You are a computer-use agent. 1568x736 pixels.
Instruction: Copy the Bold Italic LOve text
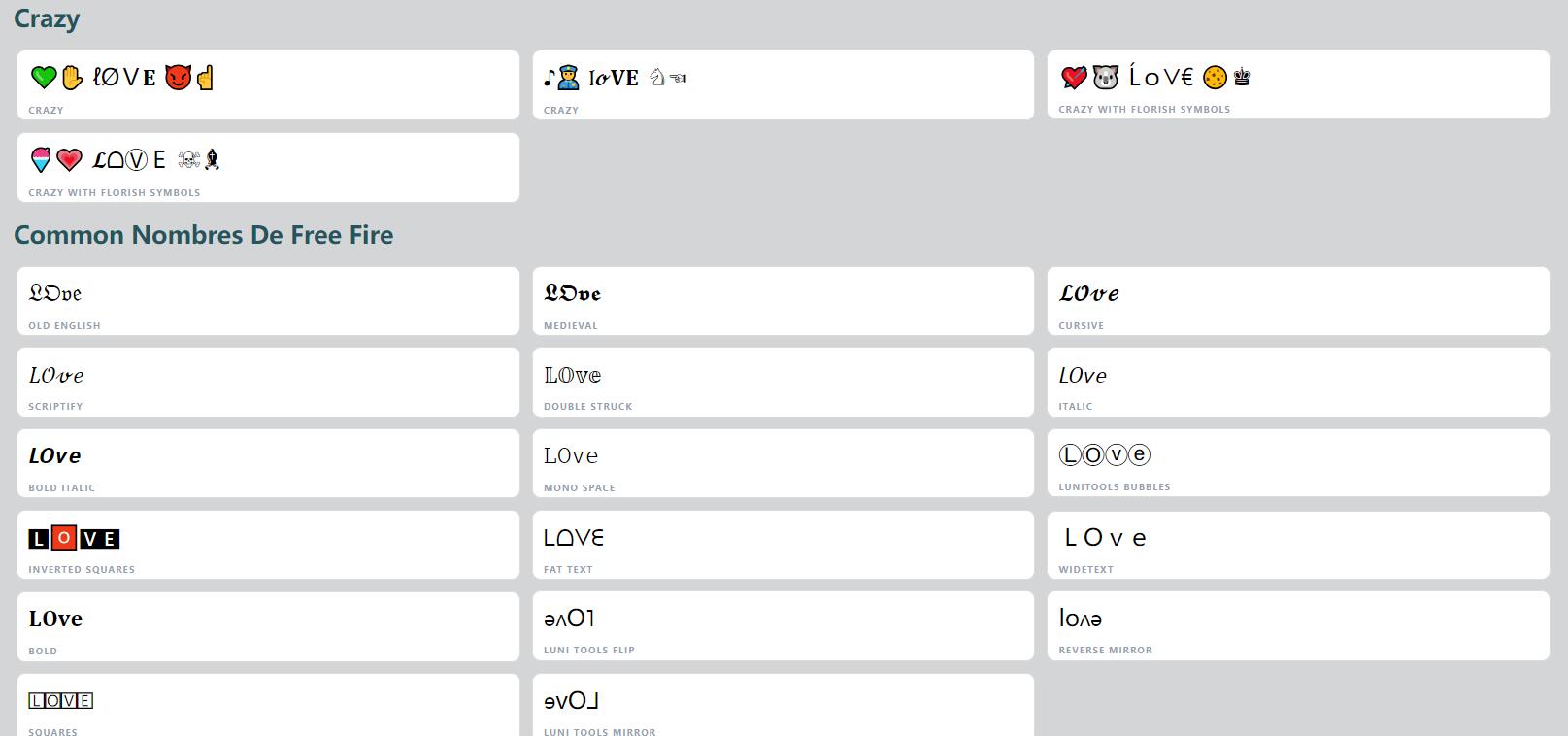point(268,464)
